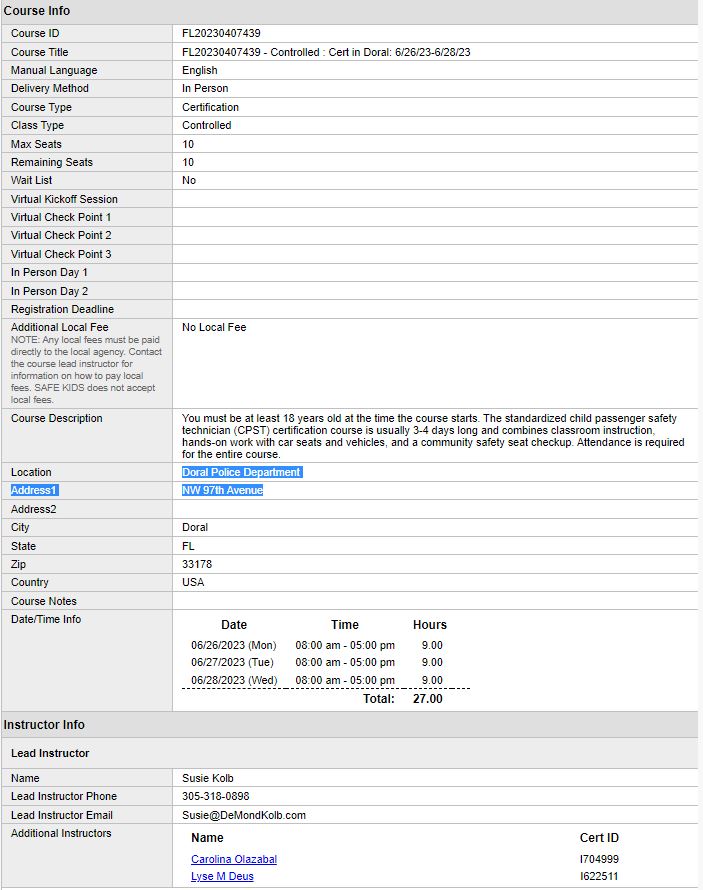Screen dimensions: 703x890
Task: Click the City value Doral
Action: pos(195,527)
